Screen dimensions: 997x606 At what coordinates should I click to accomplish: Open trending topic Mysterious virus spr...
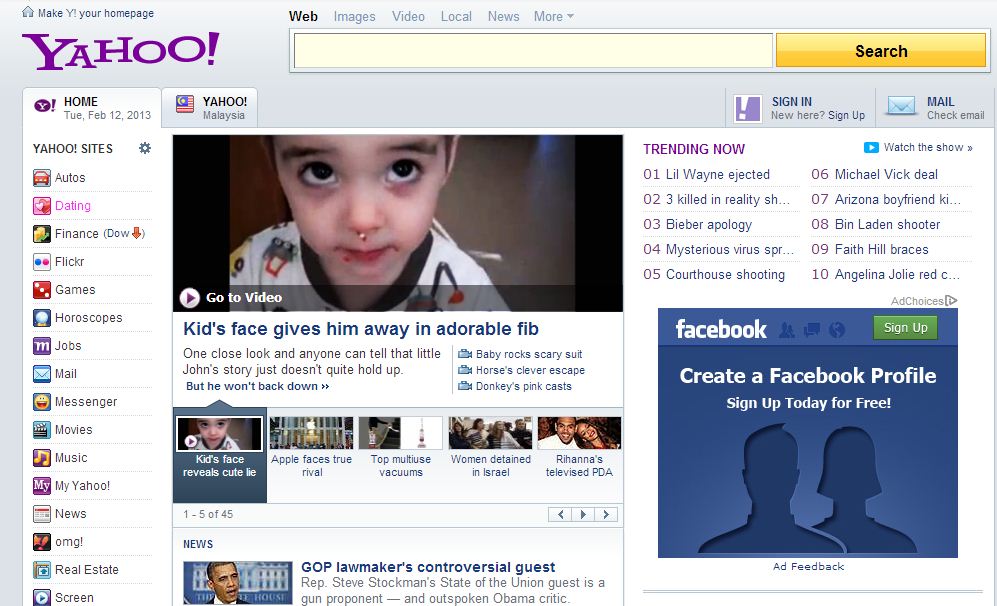pyautogui.click(x=729, y=249)
